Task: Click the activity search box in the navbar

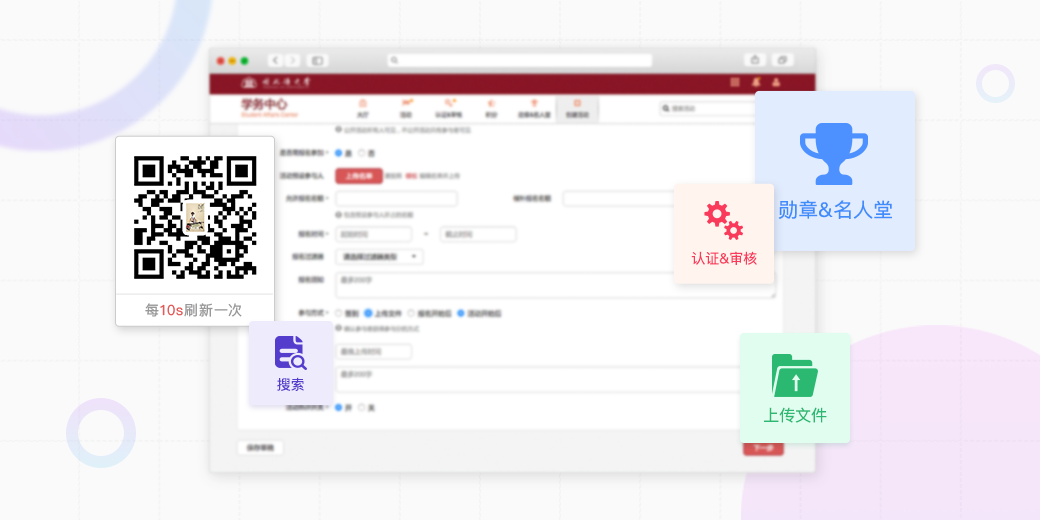Action: [x=707, y=108]
